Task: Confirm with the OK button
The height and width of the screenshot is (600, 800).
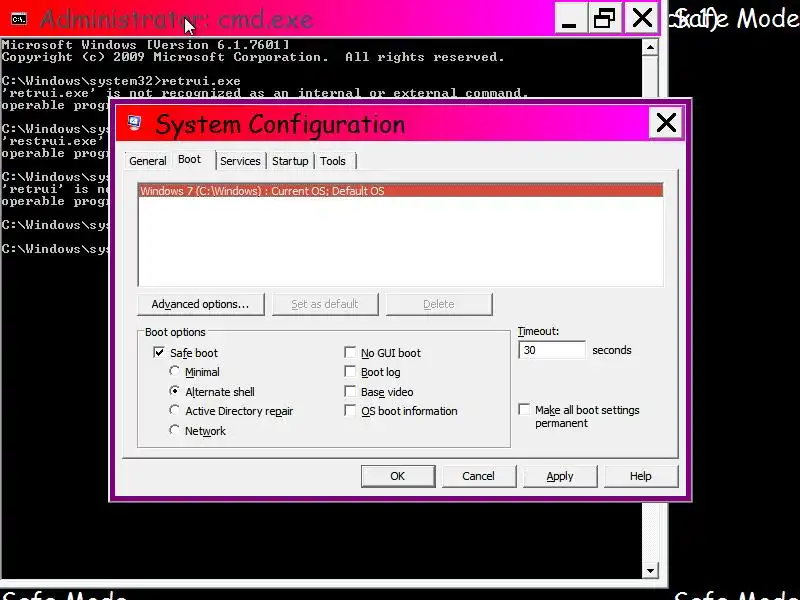Action: [x=398, y=476]
